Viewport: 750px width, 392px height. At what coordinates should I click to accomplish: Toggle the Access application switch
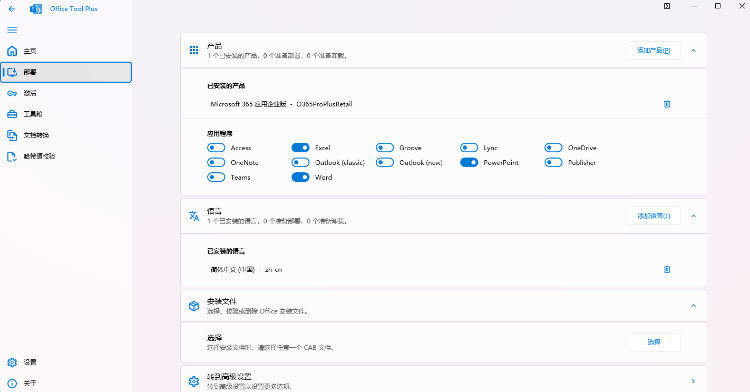[x=216, y=148]
